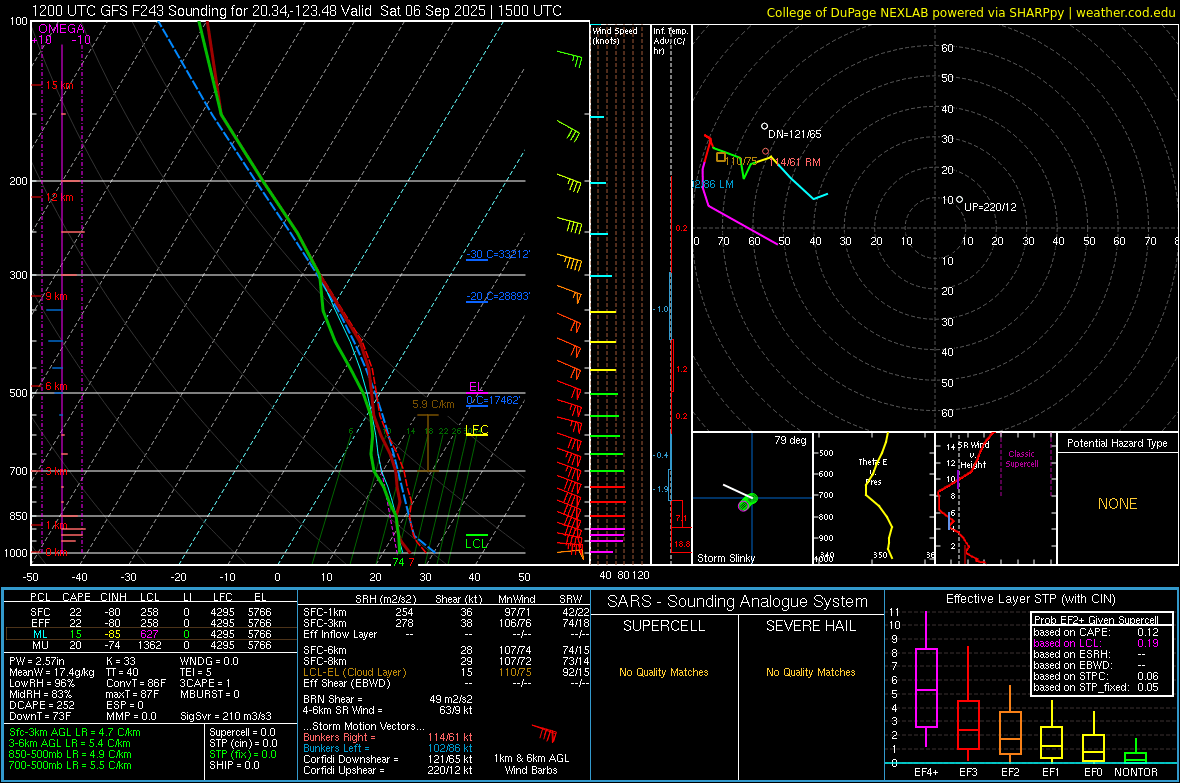Click the PW = 2.57in value
Viewport: 1180px width, 783px height.
[x=37, y=661]
